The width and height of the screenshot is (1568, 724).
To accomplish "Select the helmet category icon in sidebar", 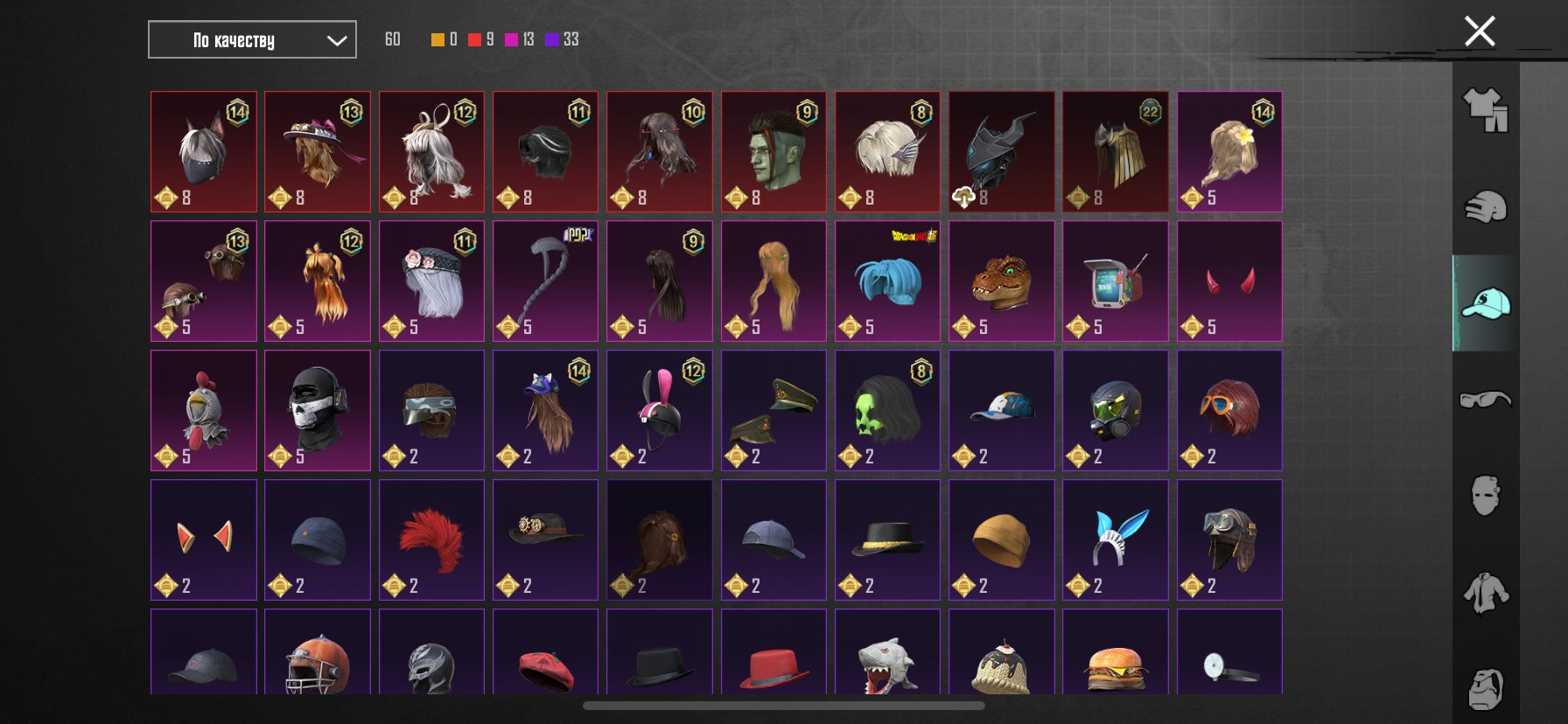I will (1486, 207).
